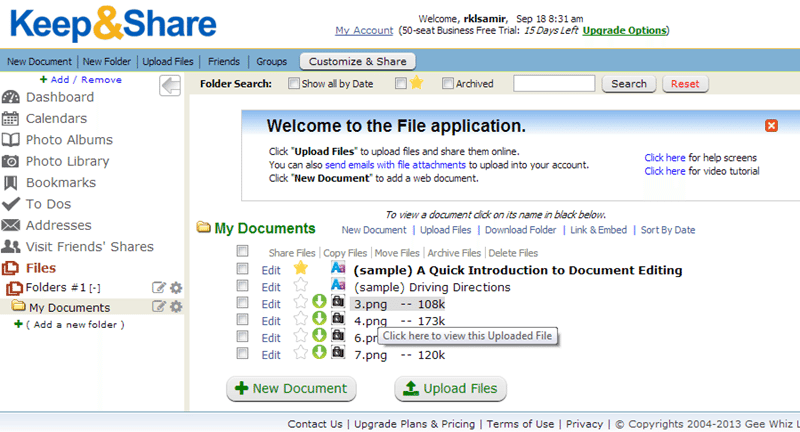Click Download Folder link

click(520, 230)
